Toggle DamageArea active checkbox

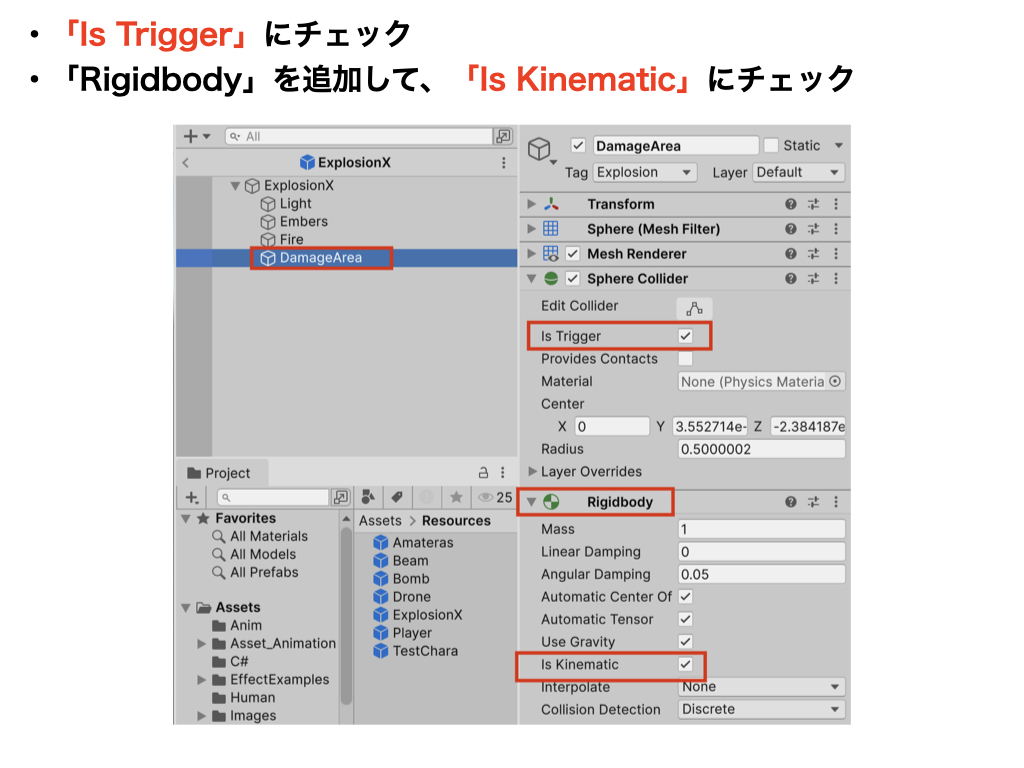point(578,146)
